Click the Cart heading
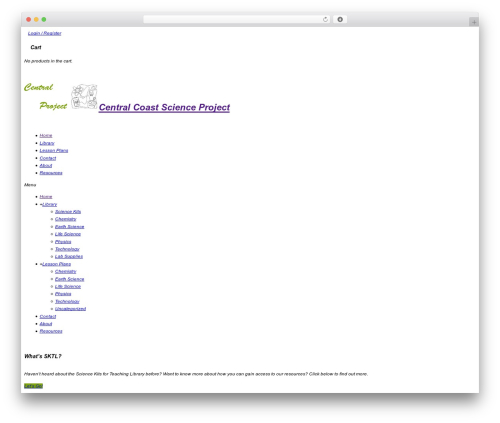The width and height of the screenshot is (500, 423). pyautogui.click(x=36, y=47)
